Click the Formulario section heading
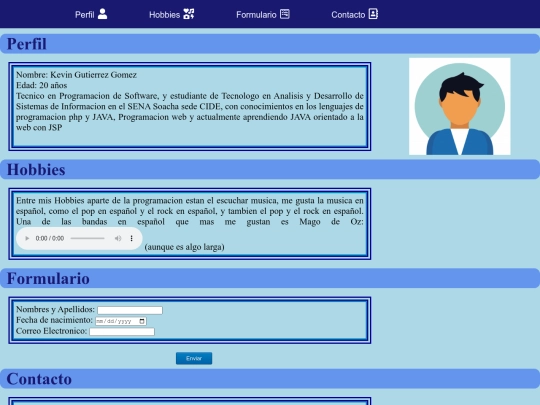 (x=48, y=279)
